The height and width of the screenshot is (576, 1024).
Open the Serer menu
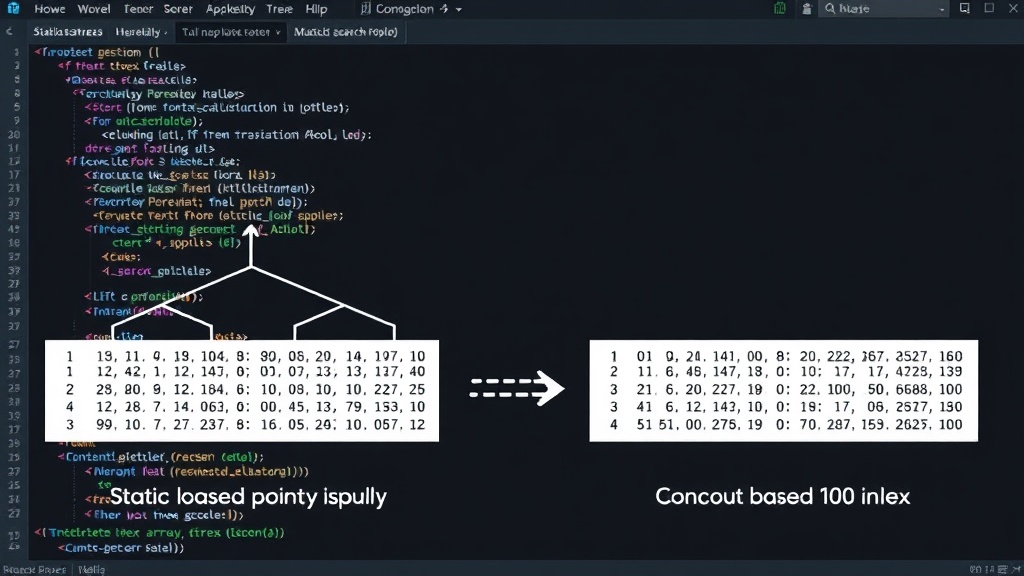[178, 9]
